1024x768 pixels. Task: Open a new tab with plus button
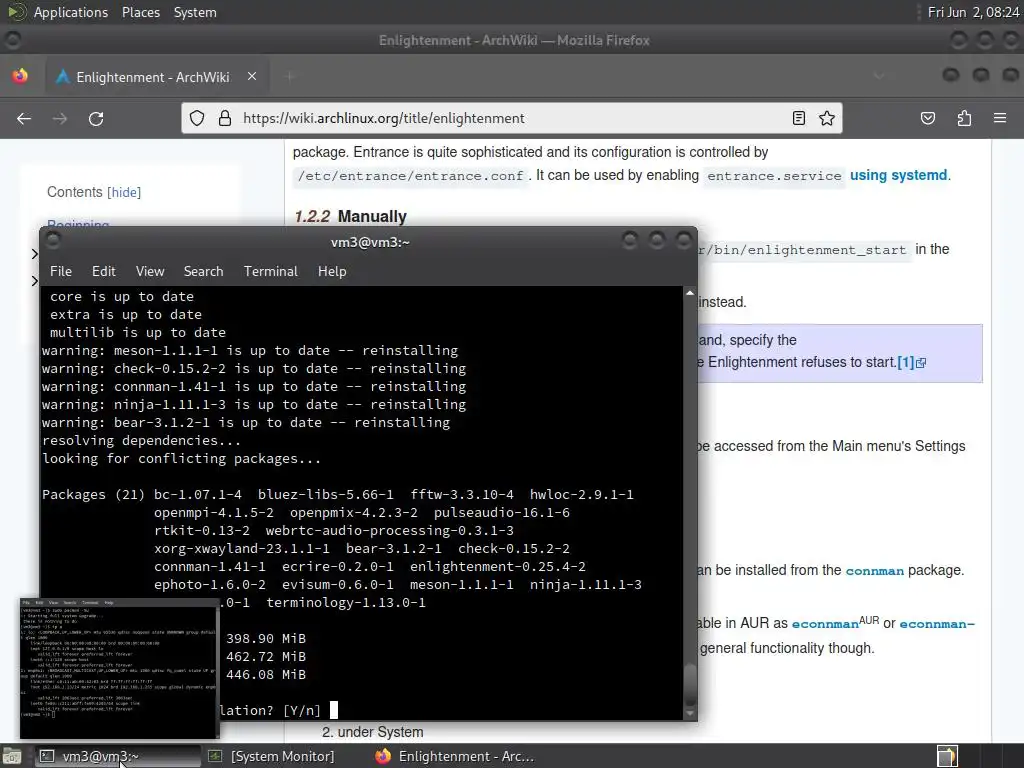click(290, 76)
